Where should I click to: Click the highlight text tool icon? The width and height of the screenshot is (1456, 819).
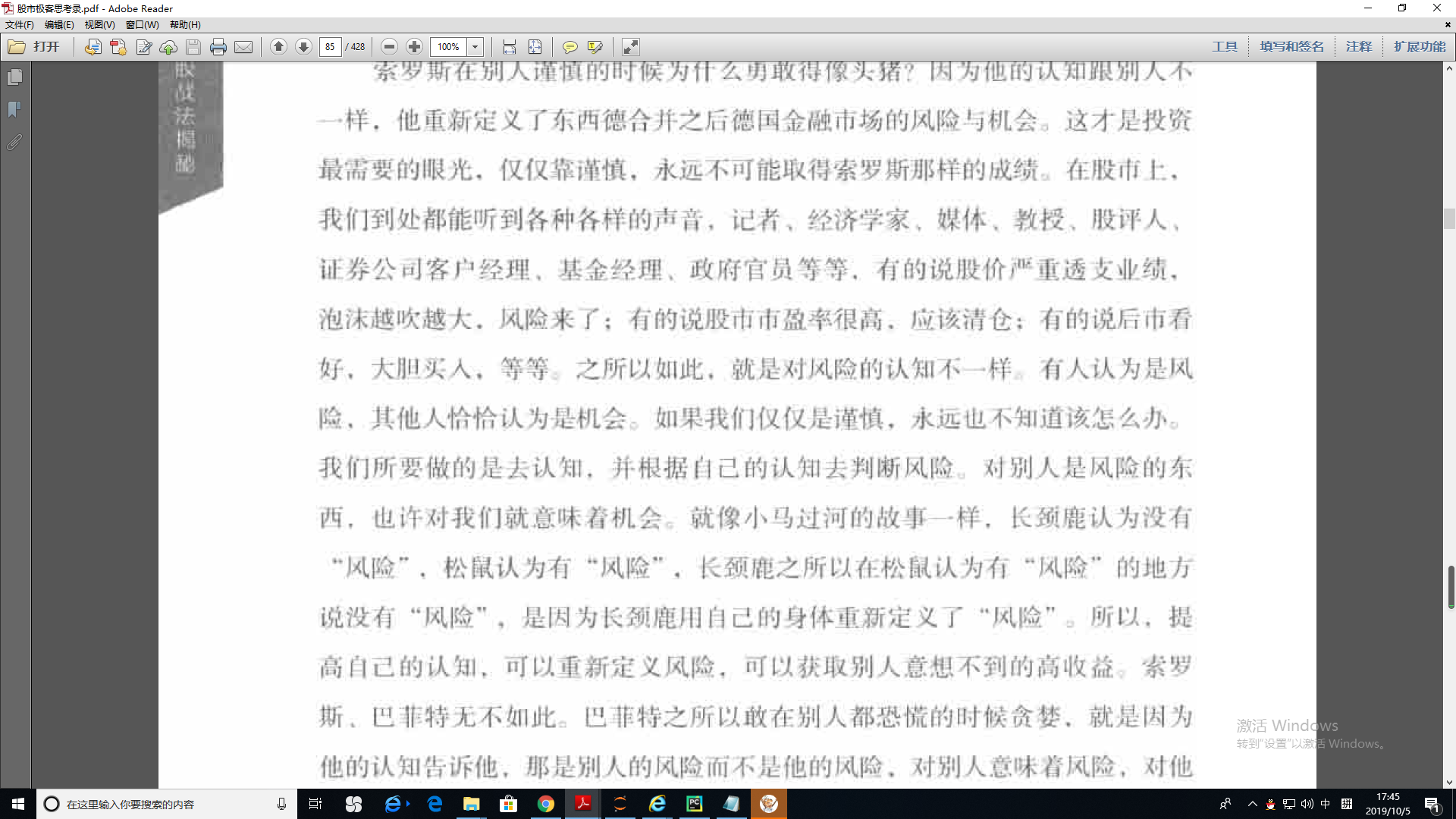pyautogui.click(x=595, y=47)
